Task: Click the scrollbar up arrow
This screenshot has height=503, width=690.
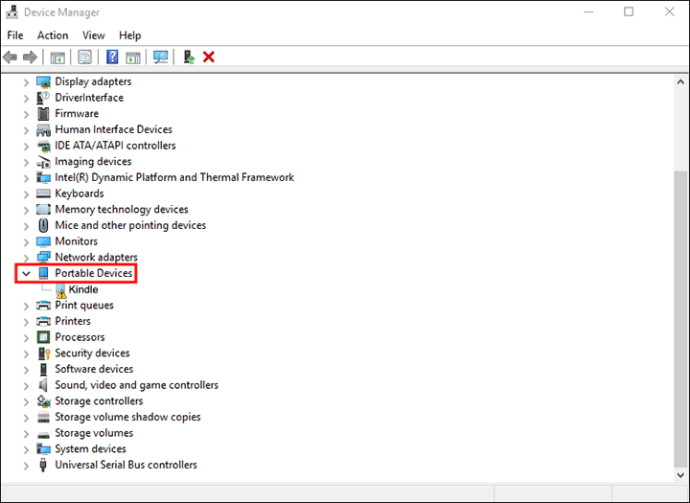Action: point(680,82)
